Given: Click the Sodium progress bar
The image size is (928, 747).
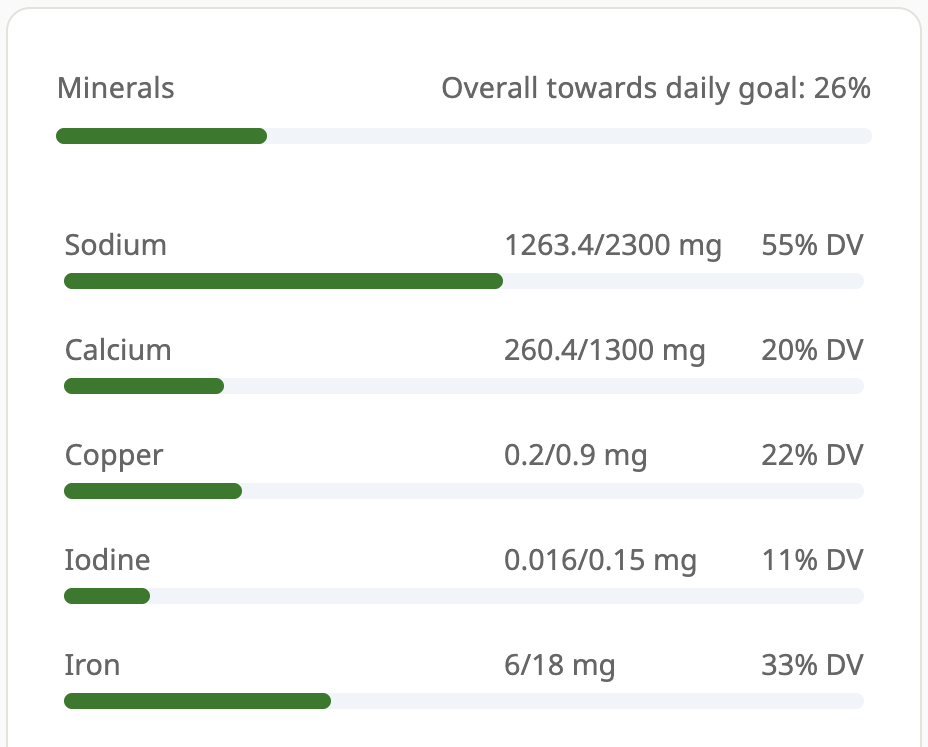Looking at the screenshot, I should [464, 281].
